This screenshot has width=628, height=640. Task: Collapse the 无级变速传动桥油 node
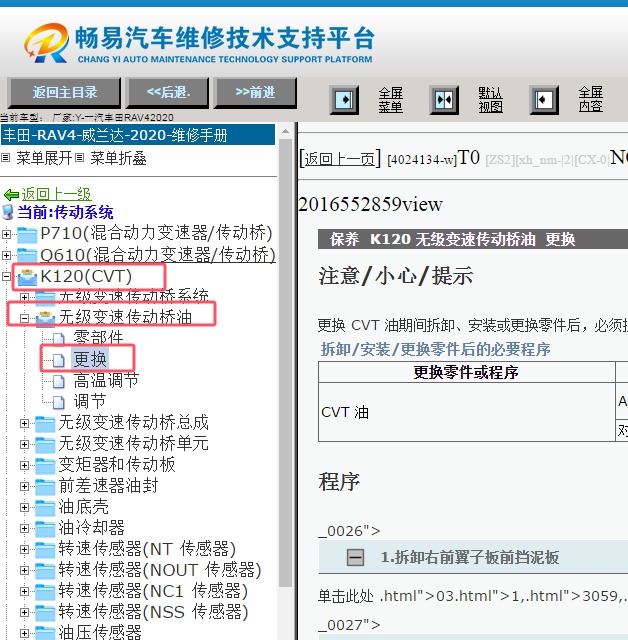[x=24, y=318]
